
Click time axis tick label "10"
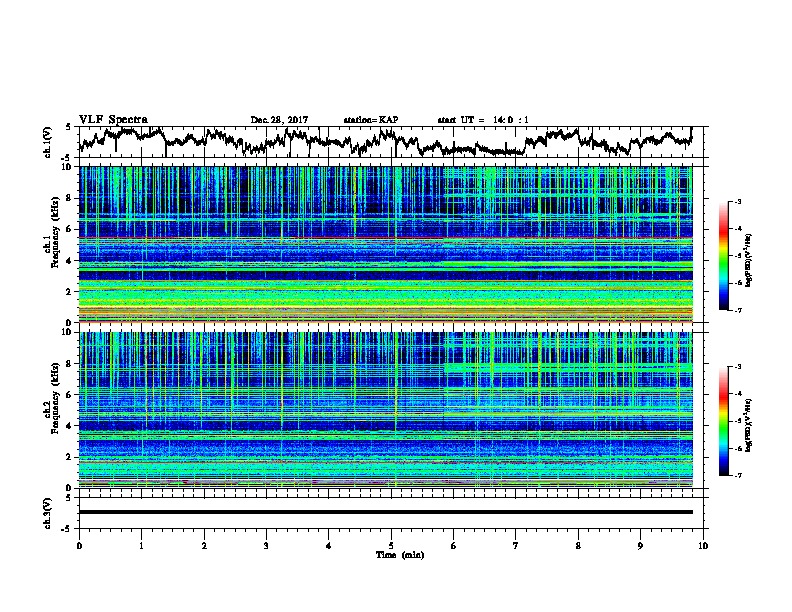(x=703, y=546)
